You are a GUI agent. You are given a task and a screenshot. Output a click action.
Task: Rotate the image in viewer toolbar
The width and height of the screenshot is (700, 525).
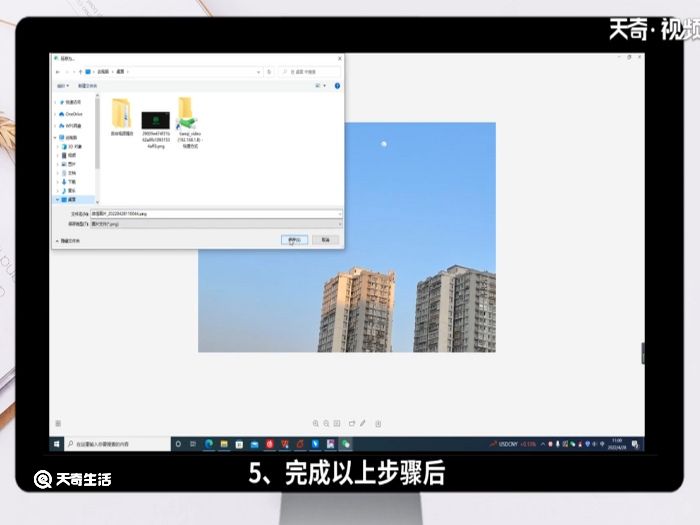coord(352,423)
